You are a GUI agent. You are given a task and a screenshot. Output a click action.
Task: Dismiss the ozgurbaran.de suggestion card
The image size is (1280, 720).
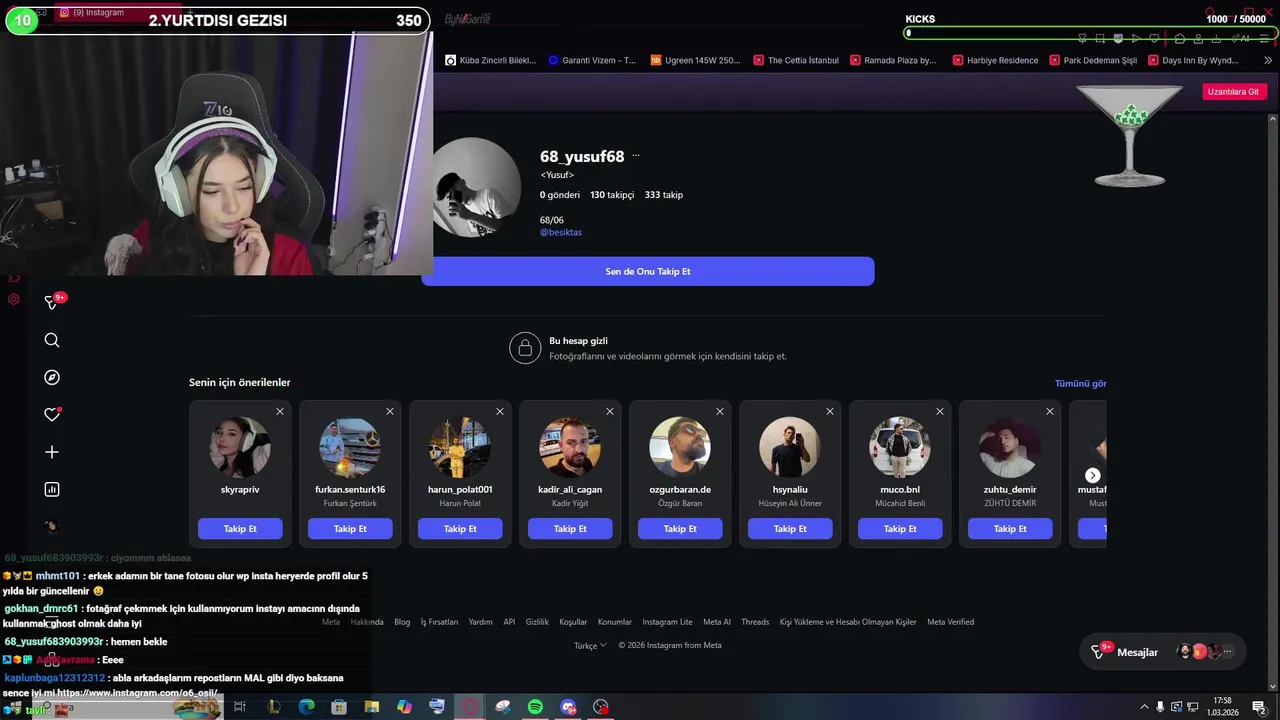720,411
